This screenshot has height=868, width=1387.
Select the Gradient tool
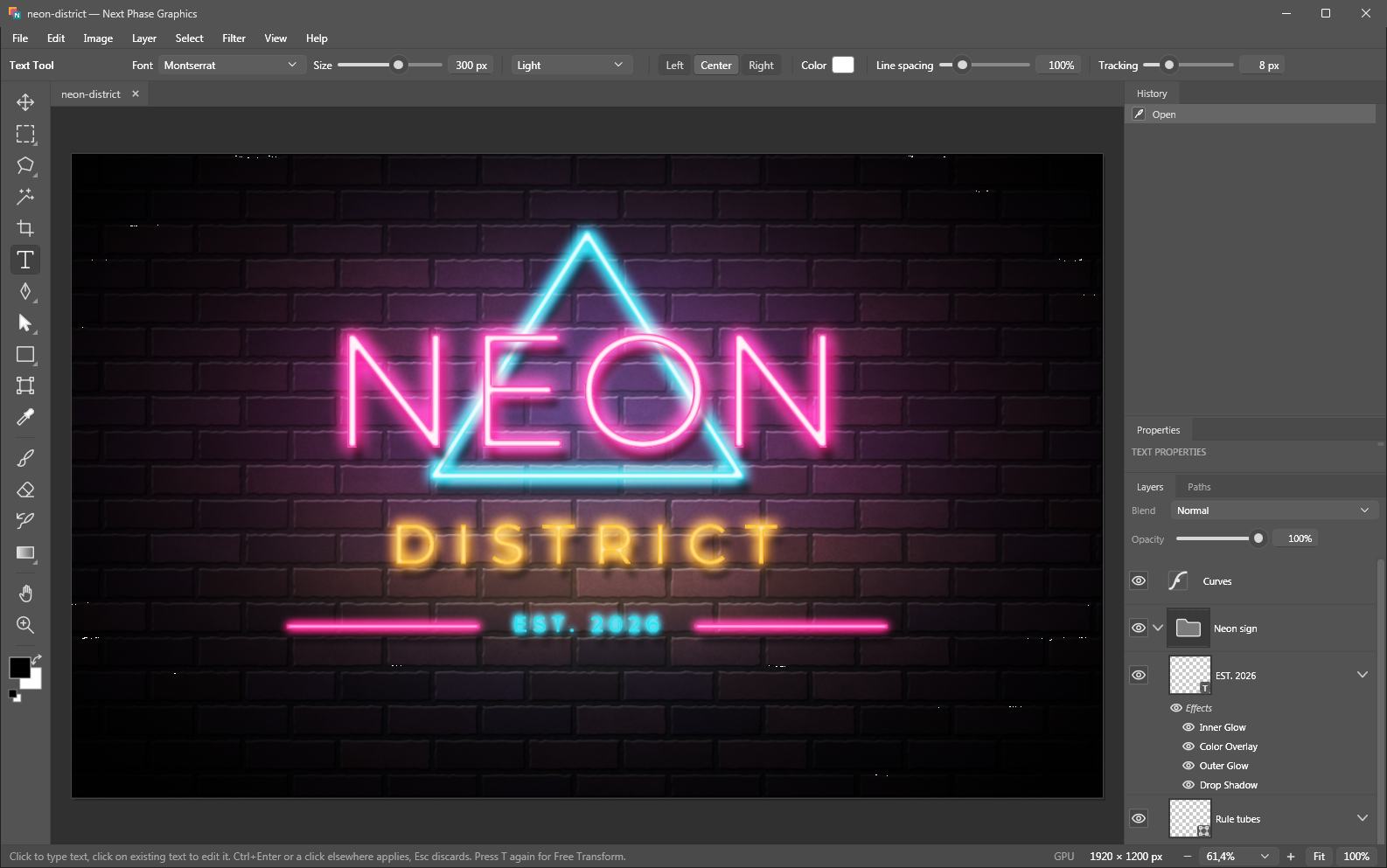coord(25,552)
